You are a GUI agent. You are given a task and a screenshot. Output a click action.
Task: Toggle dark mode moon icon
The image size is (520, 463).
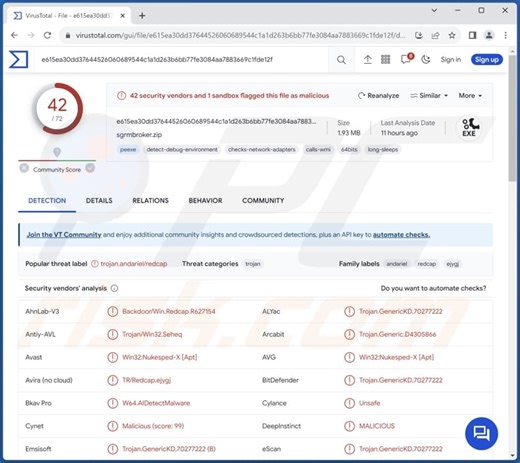426,60
